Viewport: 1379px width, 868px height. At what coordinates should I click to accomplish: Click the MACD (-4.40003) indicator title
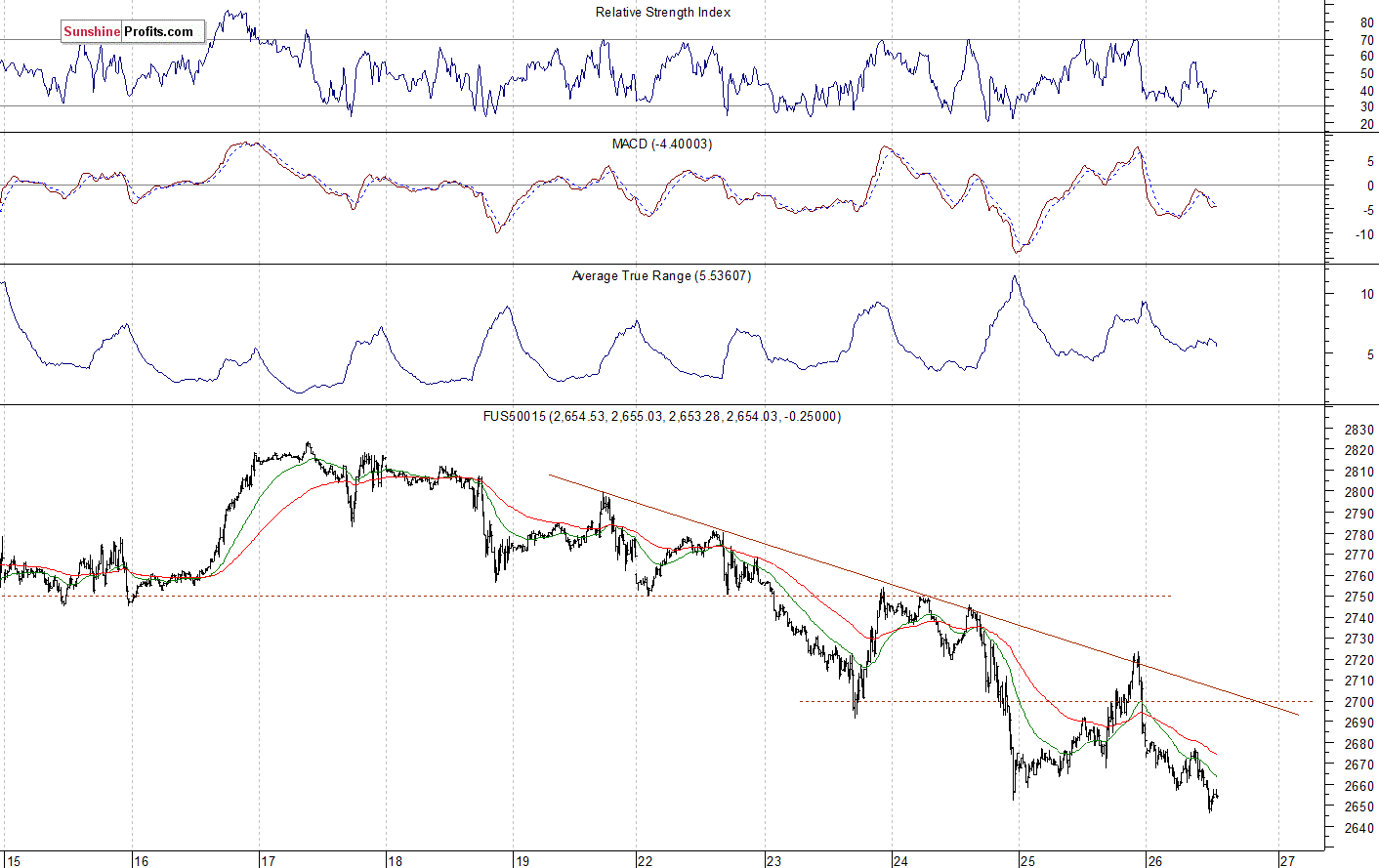[x=662, y=145]
